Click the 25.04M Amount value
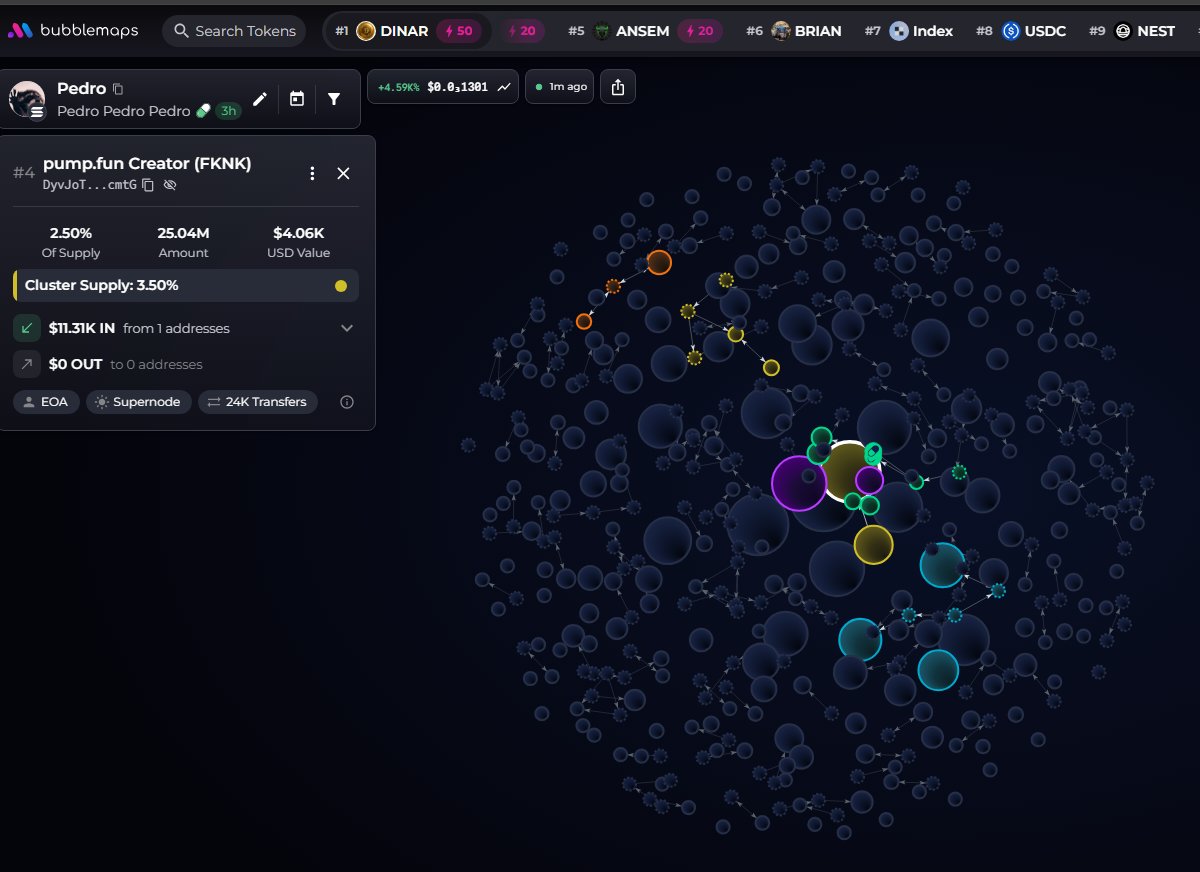The height and width of the screenshot is (872, 1200). 183,233
